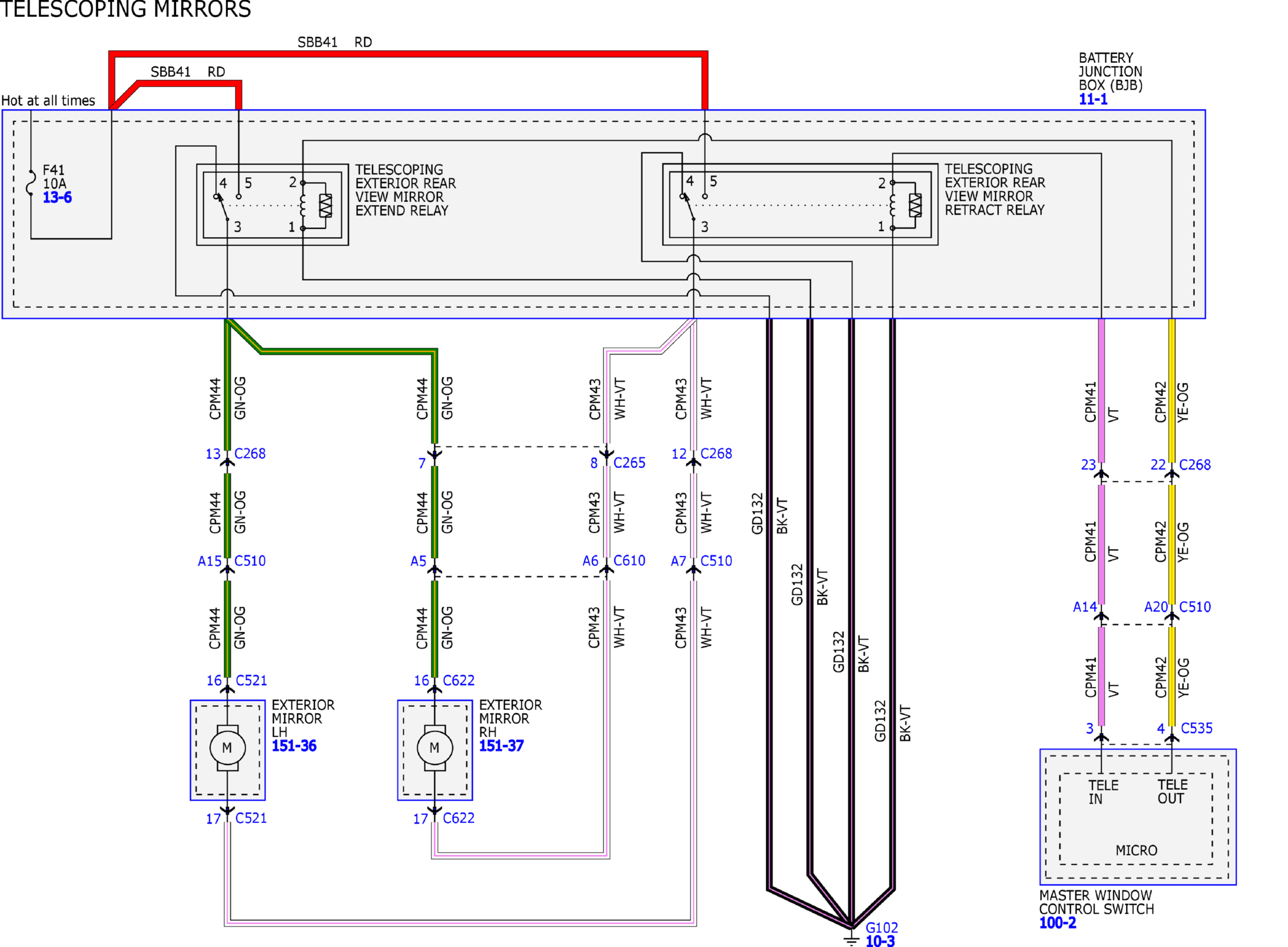Select the C535 connector label
Viewport: 1288px width, 947px height.
[1197, 728]
